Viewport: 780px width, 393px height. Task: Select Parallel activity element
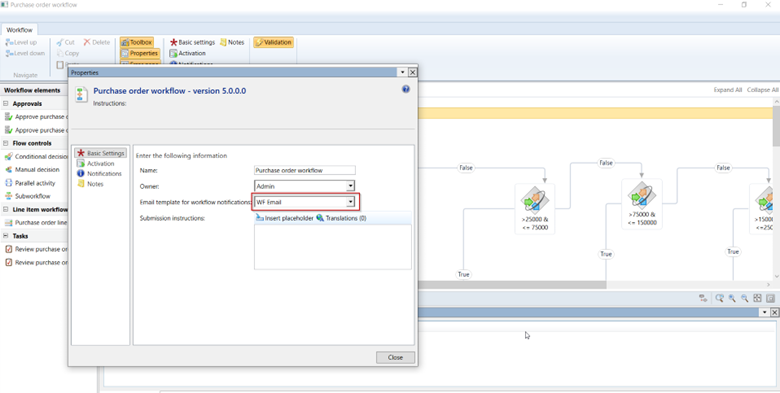31,183
